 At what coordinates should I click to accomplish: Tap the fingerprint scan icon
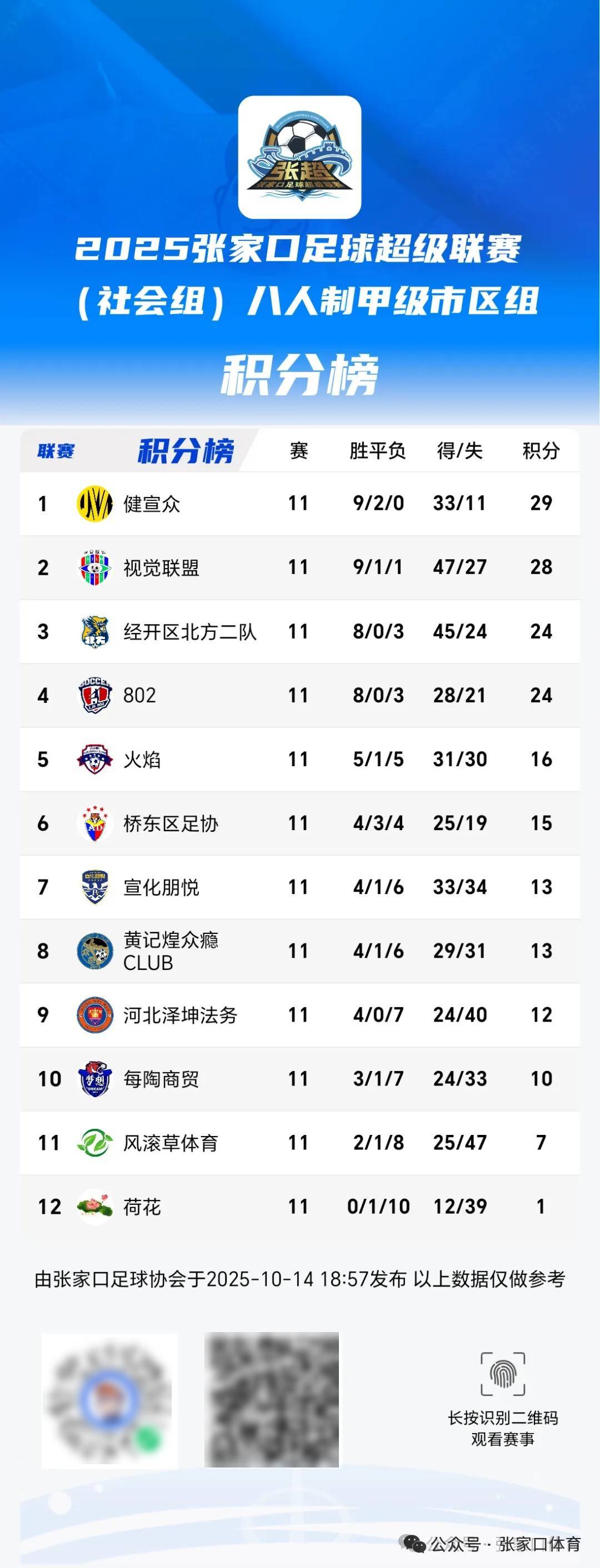coord(503,1374)
